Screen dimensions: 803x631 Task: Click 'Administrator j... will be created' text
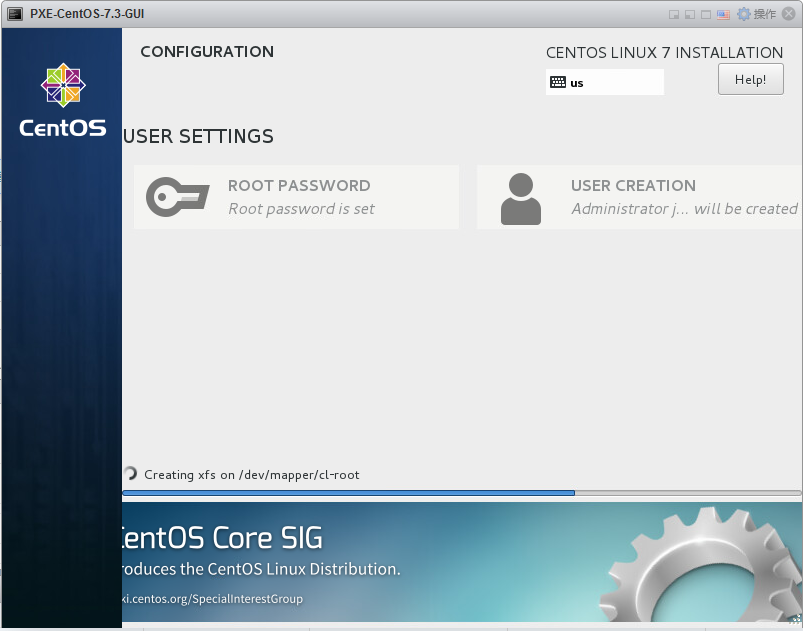(x=684, y=209)
